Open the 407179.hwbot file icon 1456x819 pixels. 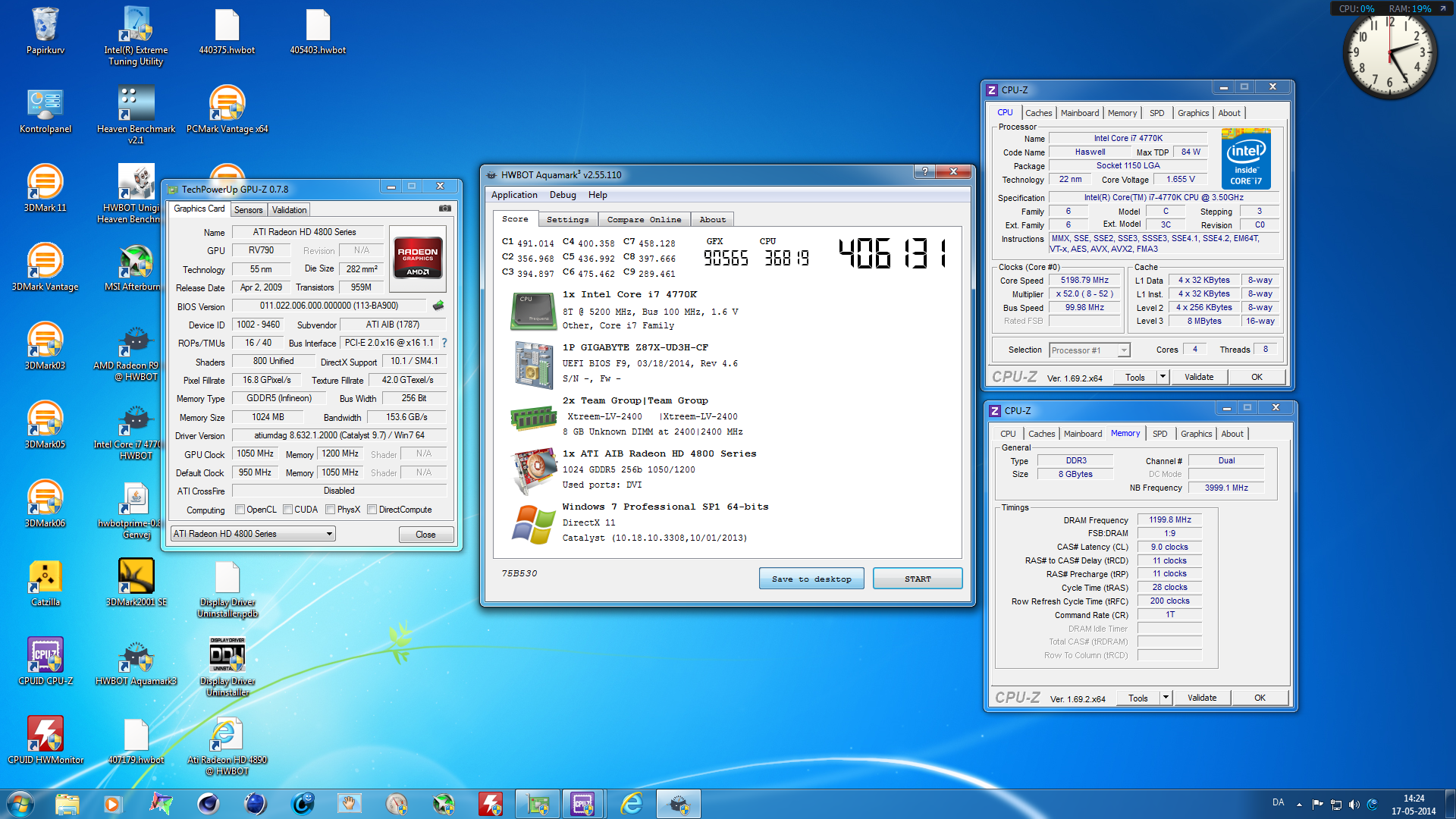point(136,741)
